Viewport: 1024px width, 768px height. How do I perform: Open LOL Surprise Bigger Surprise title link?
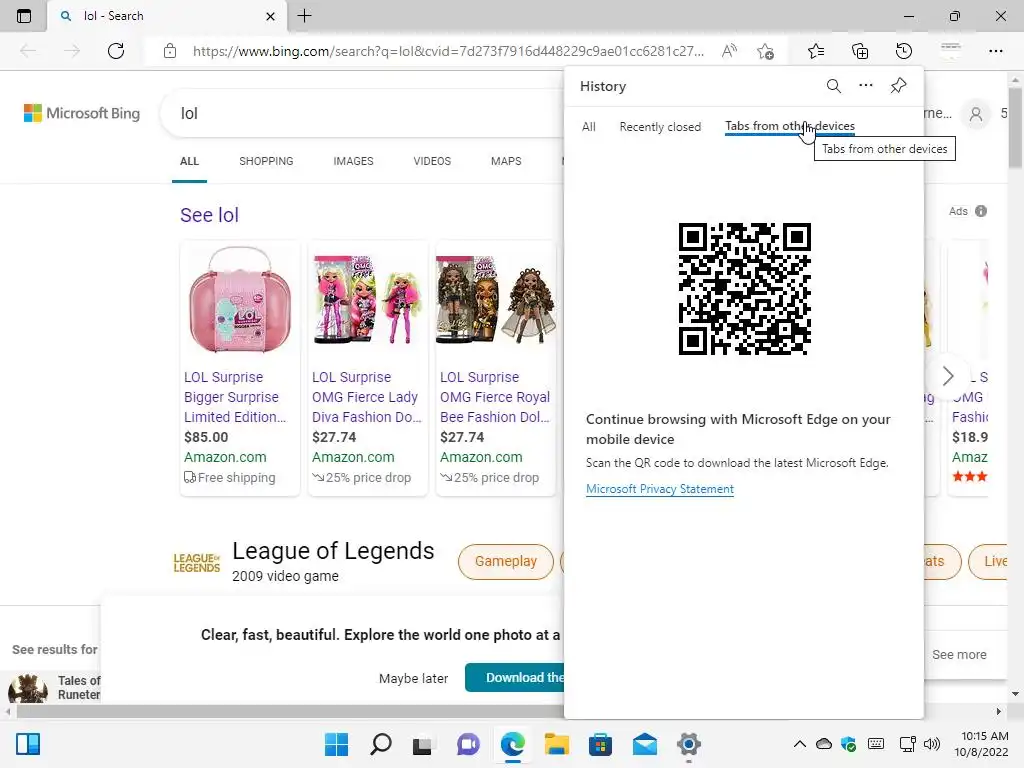point(235,397)
